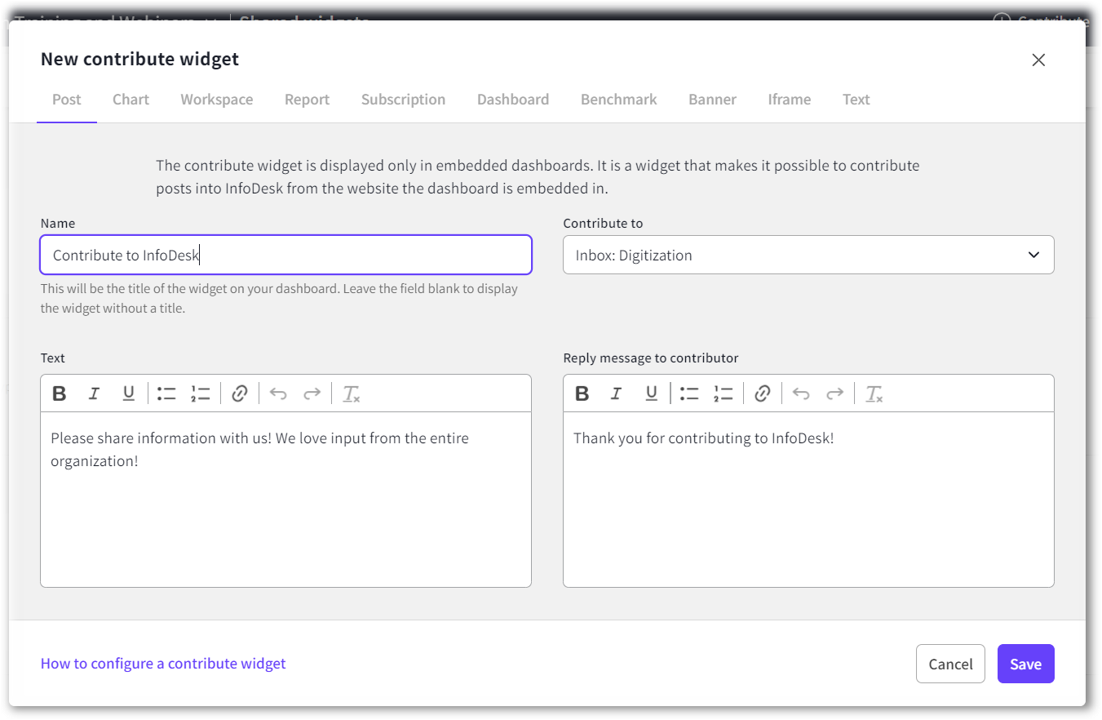The height and width of the screenshot is (720, 1102).
Task: Switch to the Dashboard tab
Action: click(513, 99)
